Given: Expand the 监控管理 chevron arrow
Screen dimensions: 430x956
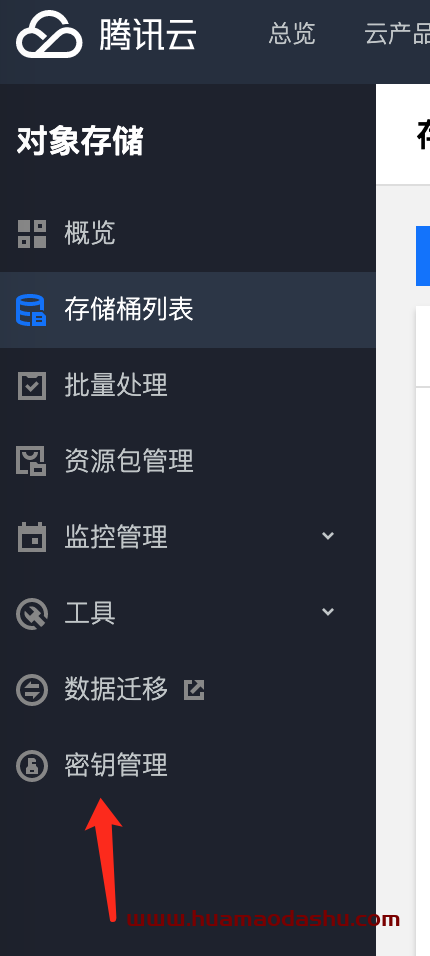Looking at the screenshot, I should click(x=328, y=536).
